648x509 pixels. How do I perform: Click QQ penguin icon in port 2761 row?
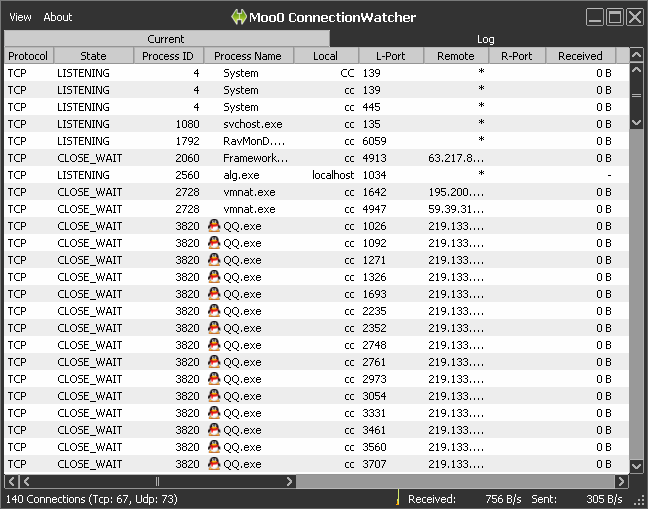214,362
